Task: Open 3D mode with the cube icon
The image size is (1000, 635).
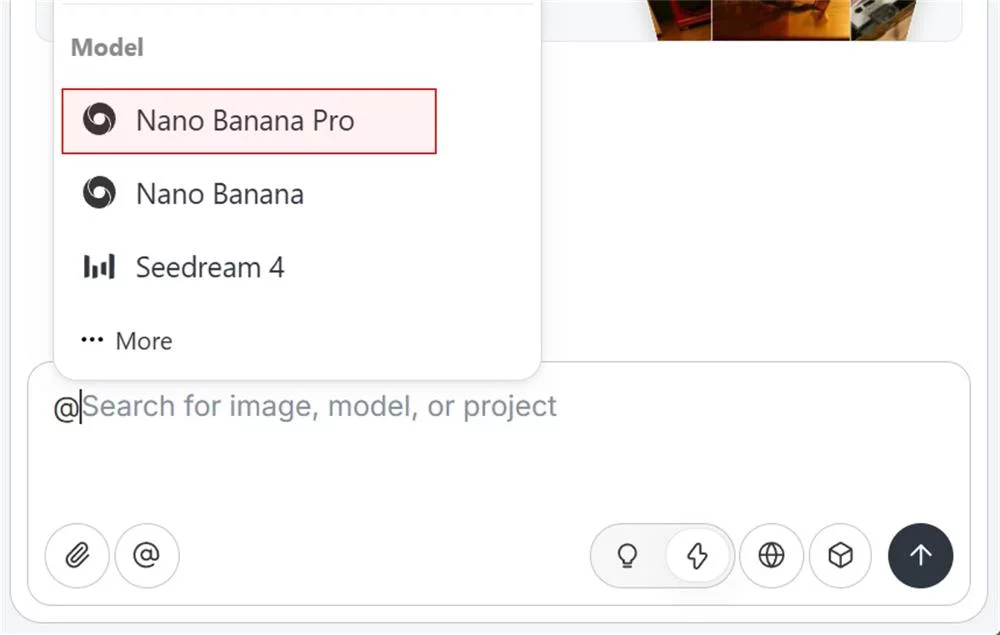Action: click(841, 556)
